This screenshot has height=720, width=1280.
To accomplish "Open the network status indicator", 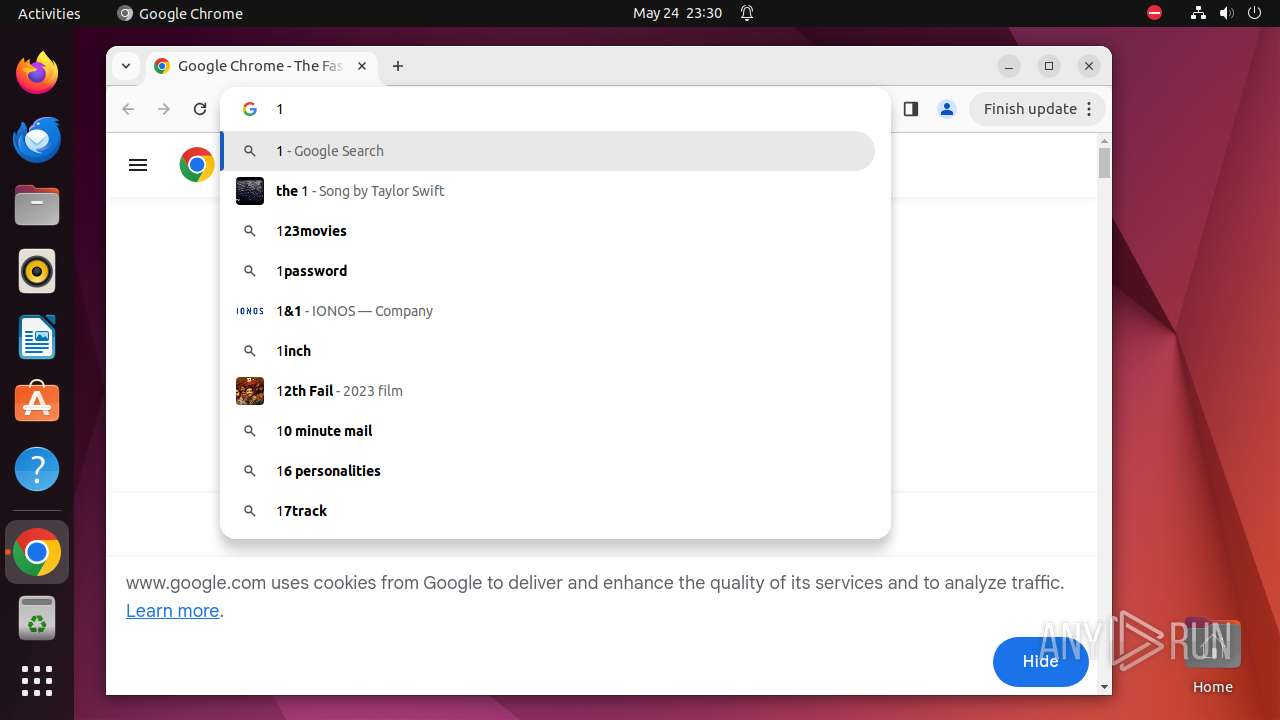I will click(1198, 13).
